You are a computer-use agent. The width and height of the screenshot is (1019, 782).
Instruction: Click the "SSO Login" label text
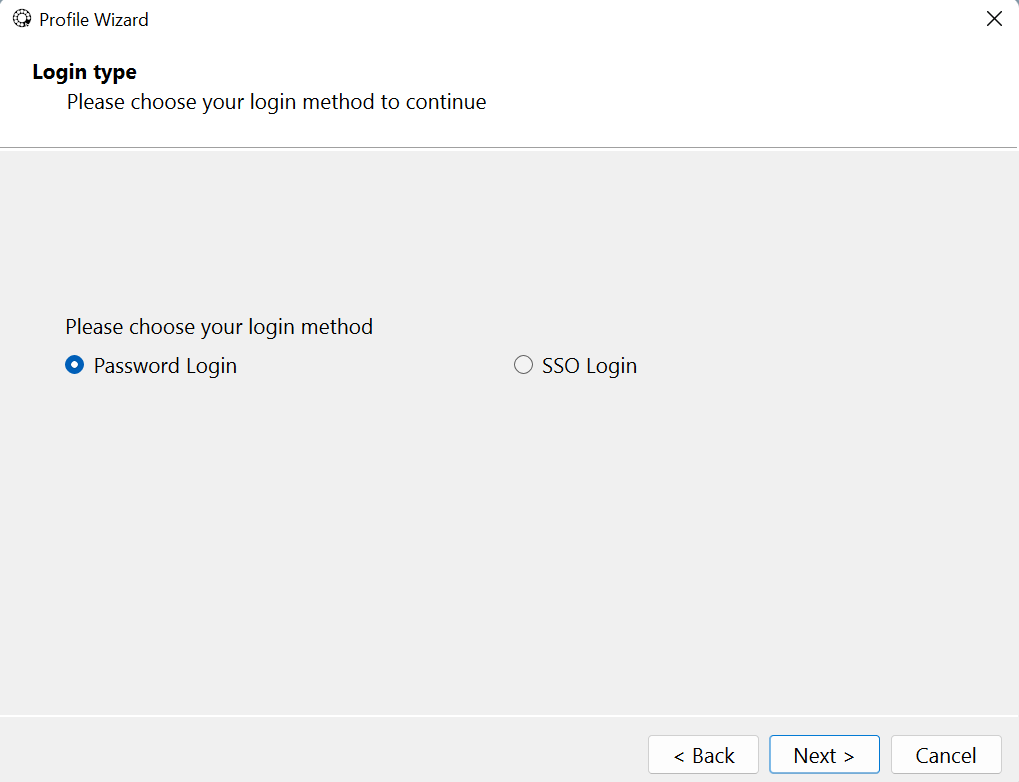589,366
